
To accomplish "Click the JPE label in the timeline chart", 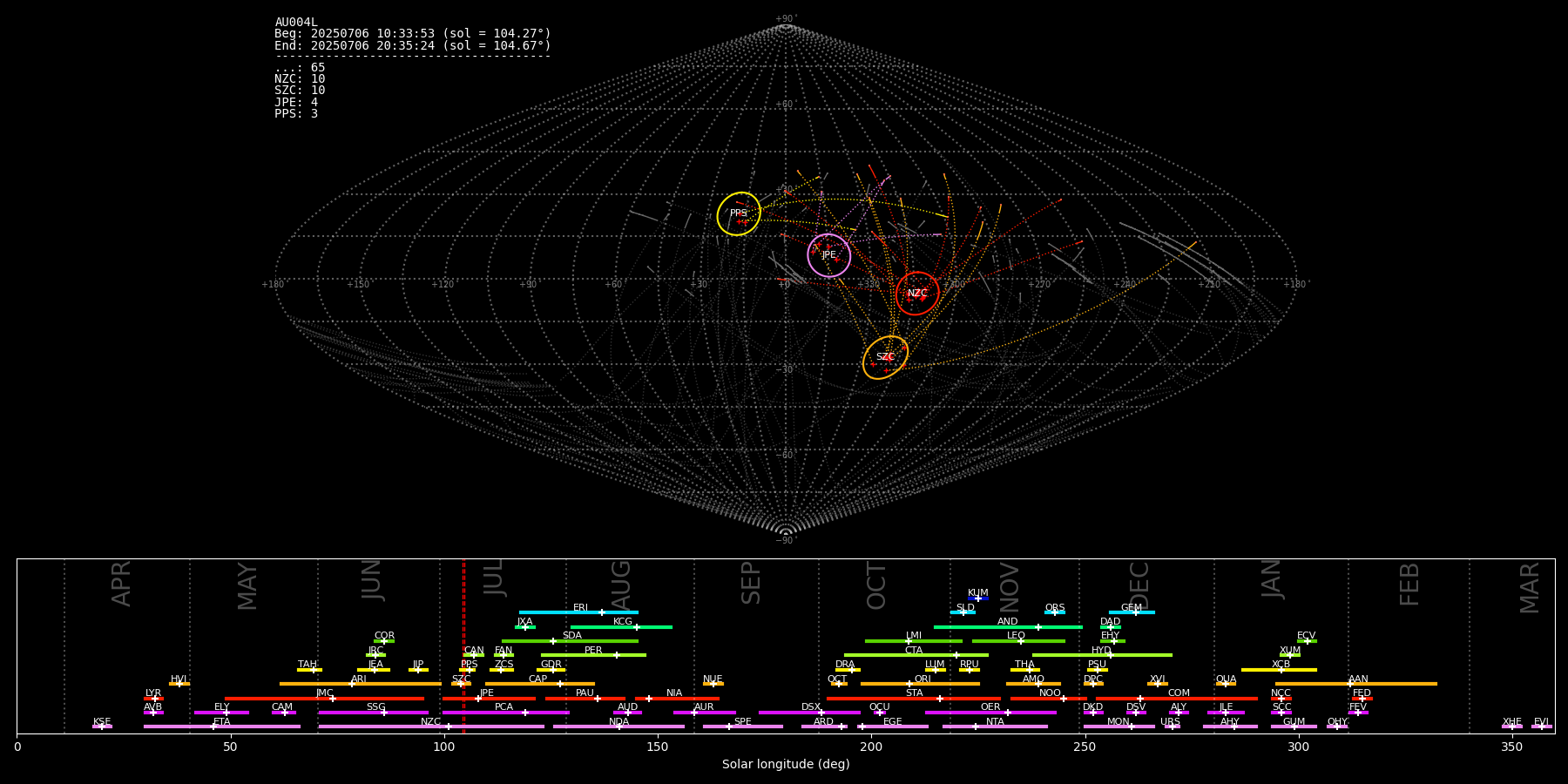I will (487, 693).
